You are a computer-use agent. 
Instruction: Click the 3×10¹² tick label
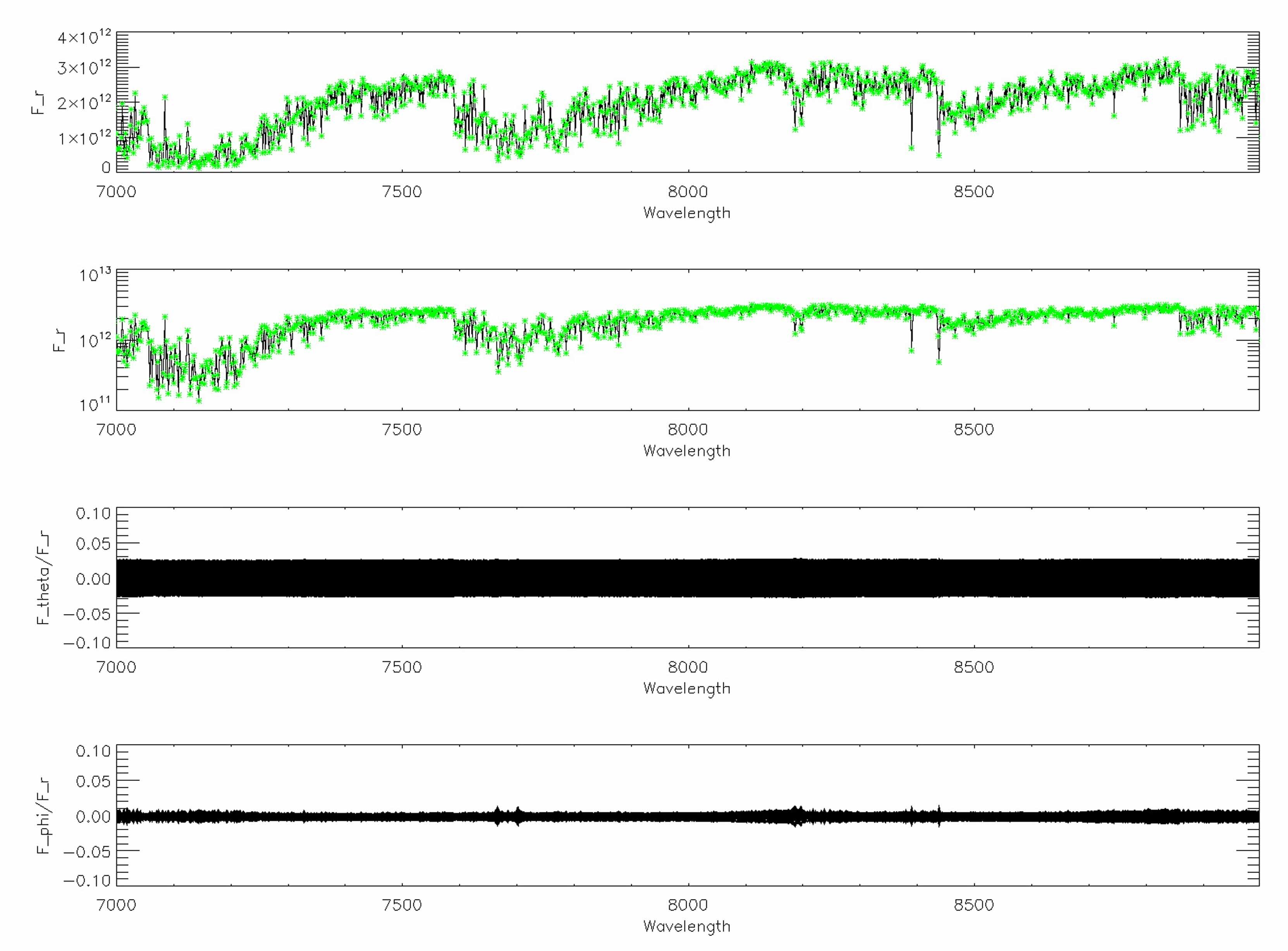[x=84, y=68]
